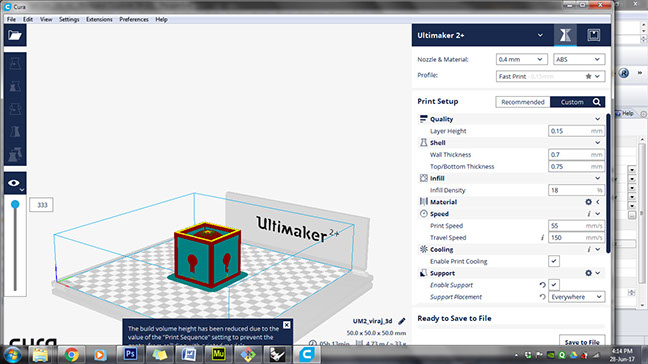648x364 pixels.
Task: Open the 0.4 mm nozzle dropdown
Action: click(x=522, y=59)
